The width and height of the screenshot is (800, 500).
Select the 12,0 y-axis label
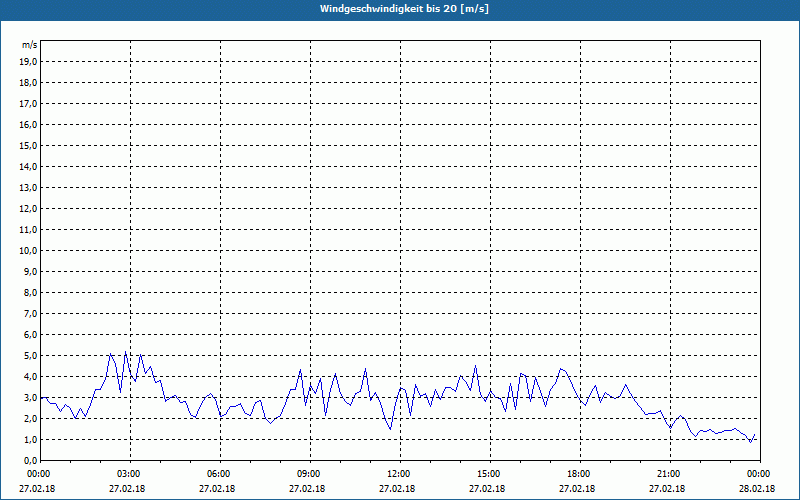click(x=28, y=209)
